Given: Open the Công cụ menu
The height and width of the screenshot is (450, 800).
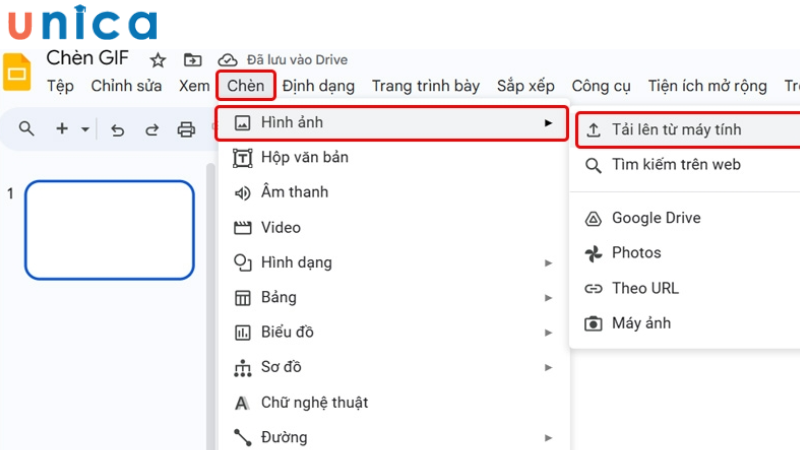Looking at the screenshot, I should (601, 86).
